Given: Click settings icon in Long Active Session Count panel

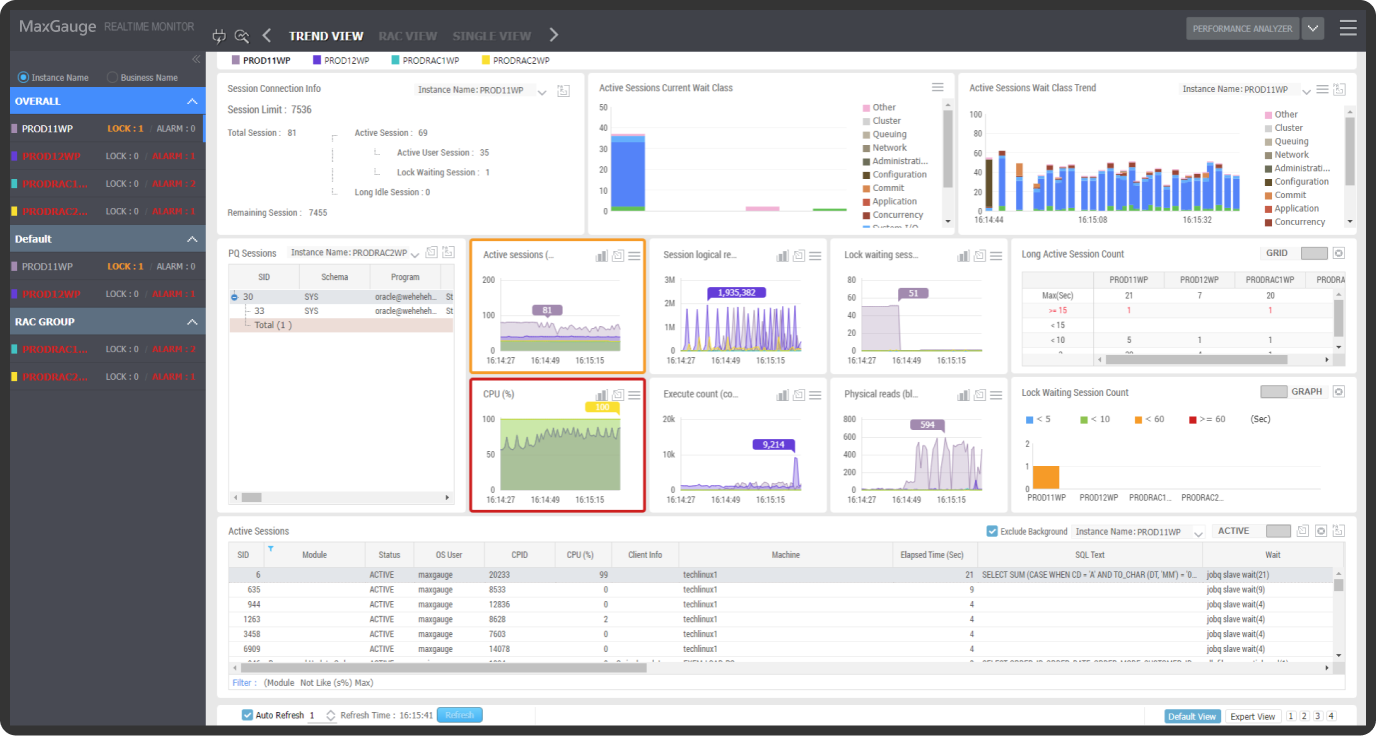Looking at the screenshot, I should [x=1339, y=253].
